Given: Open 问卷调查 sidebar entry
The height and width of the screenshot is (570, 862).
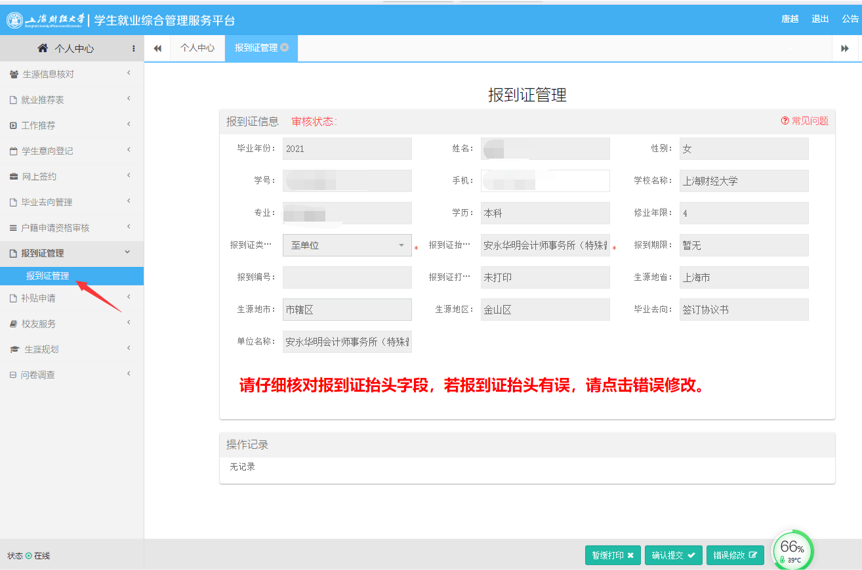Looking at the screenshot, I should (72, 375).
